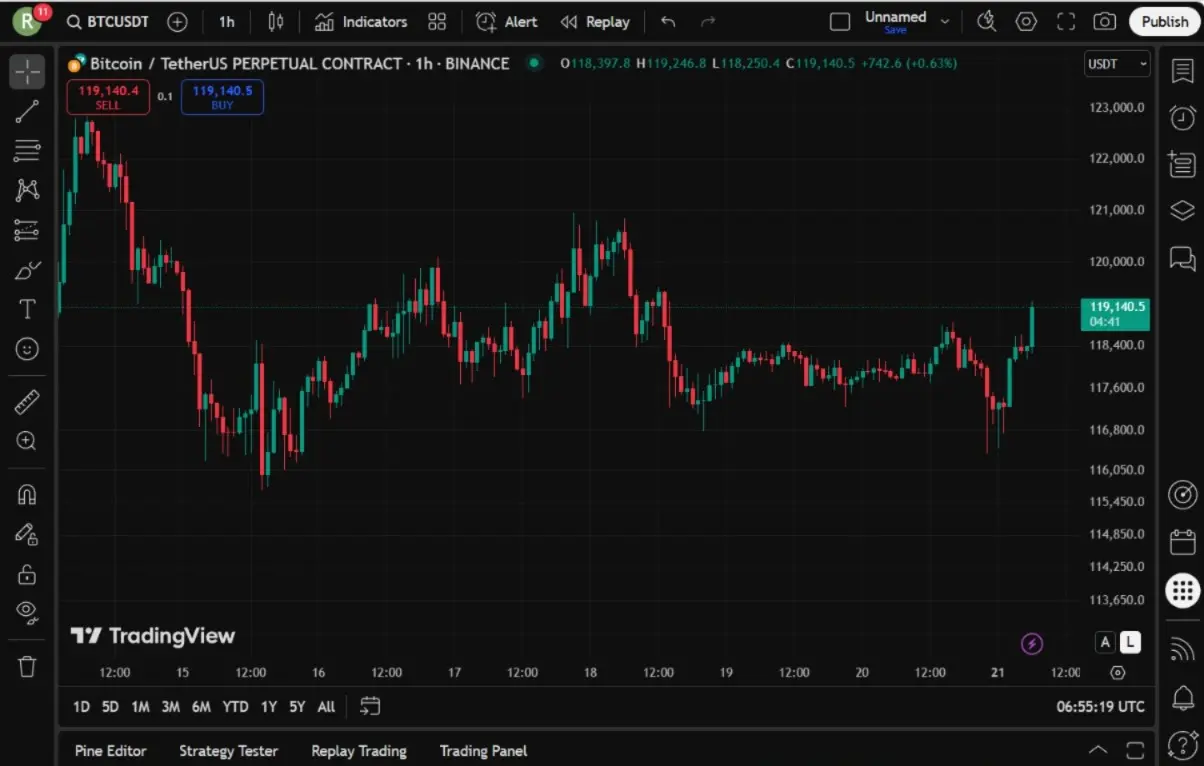Open time axis settings gear

pyautogui.click(x=1118, y=673)
